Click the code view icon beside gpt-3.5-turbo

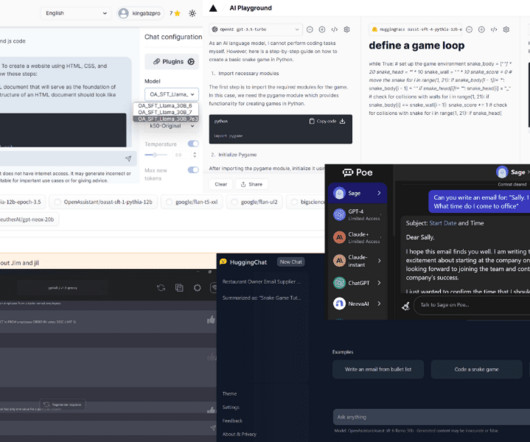coord(334,30)
